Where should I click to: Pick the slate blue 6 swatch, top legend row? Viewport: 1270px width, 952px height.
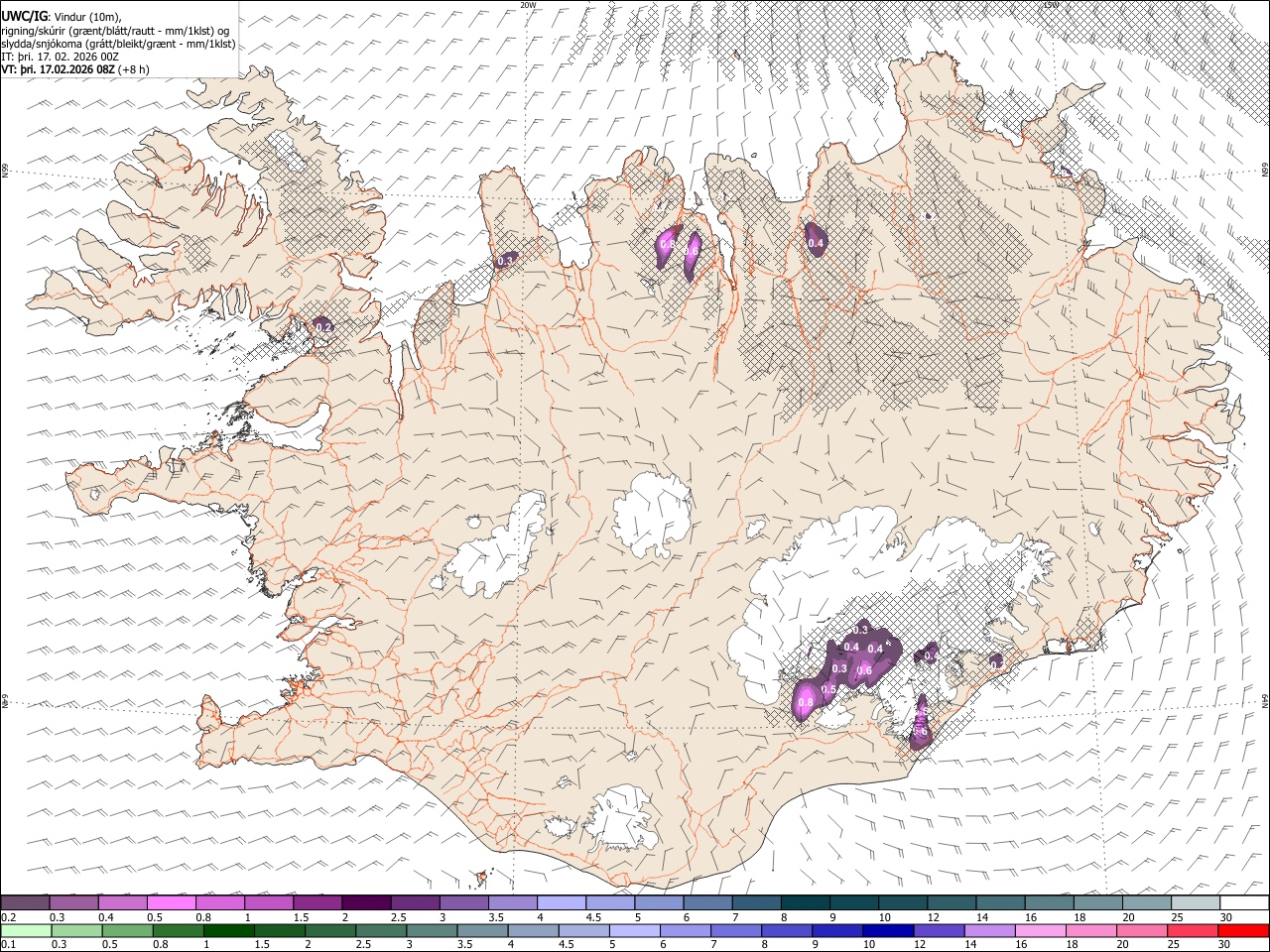click(707, 902)
